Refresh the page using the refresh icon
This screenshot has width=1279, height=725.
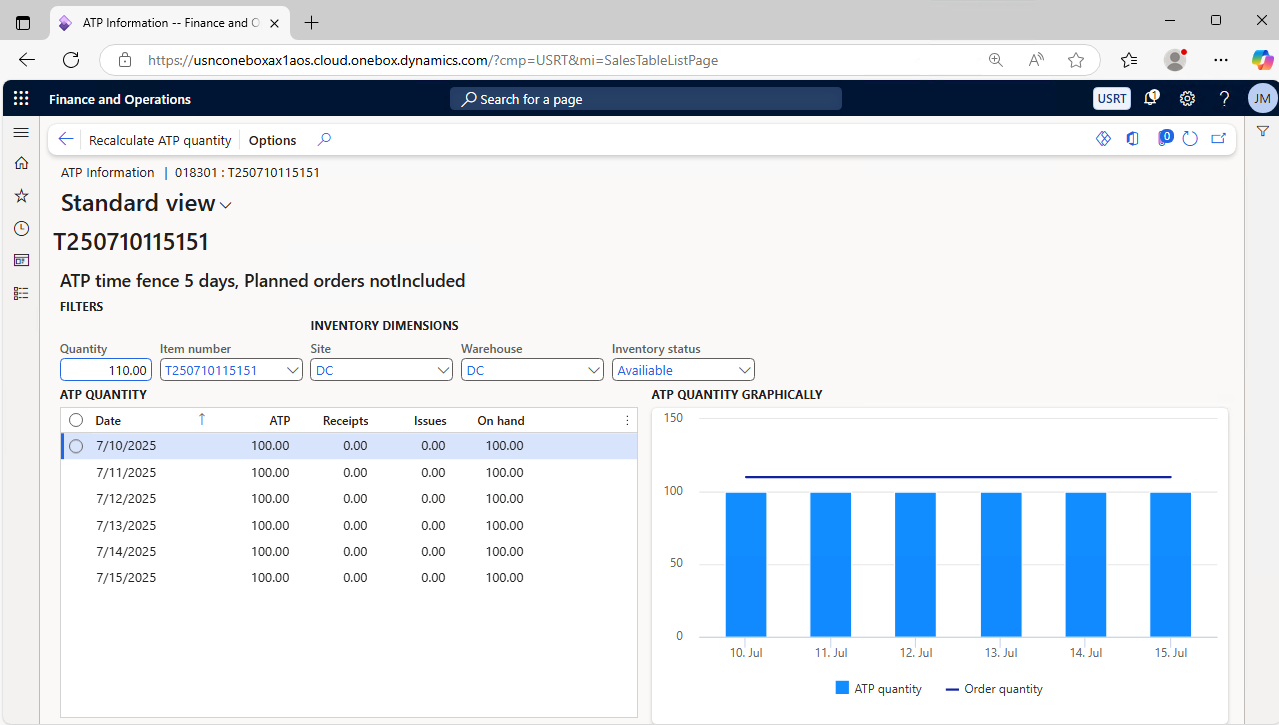click(1190, 139)
